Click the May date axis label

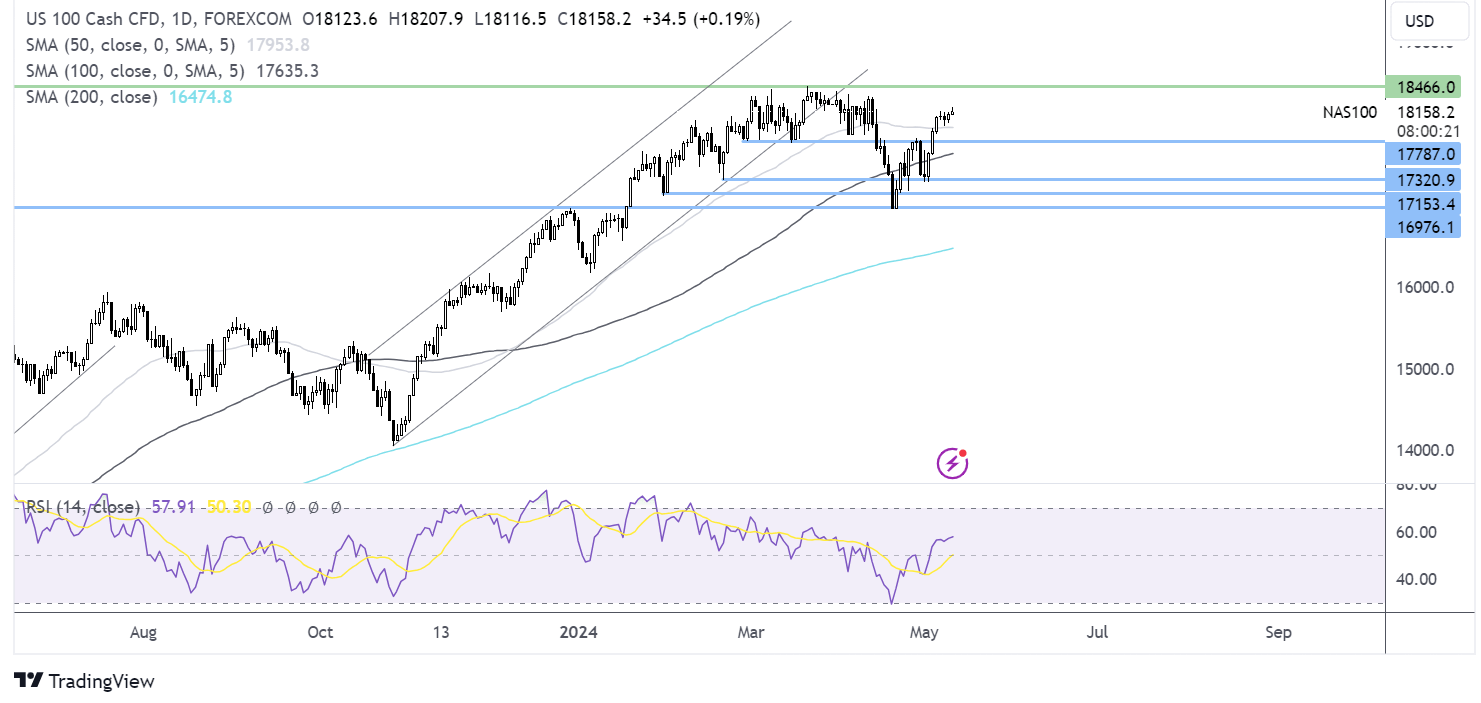pyautogui.click(x=922, y=632)
